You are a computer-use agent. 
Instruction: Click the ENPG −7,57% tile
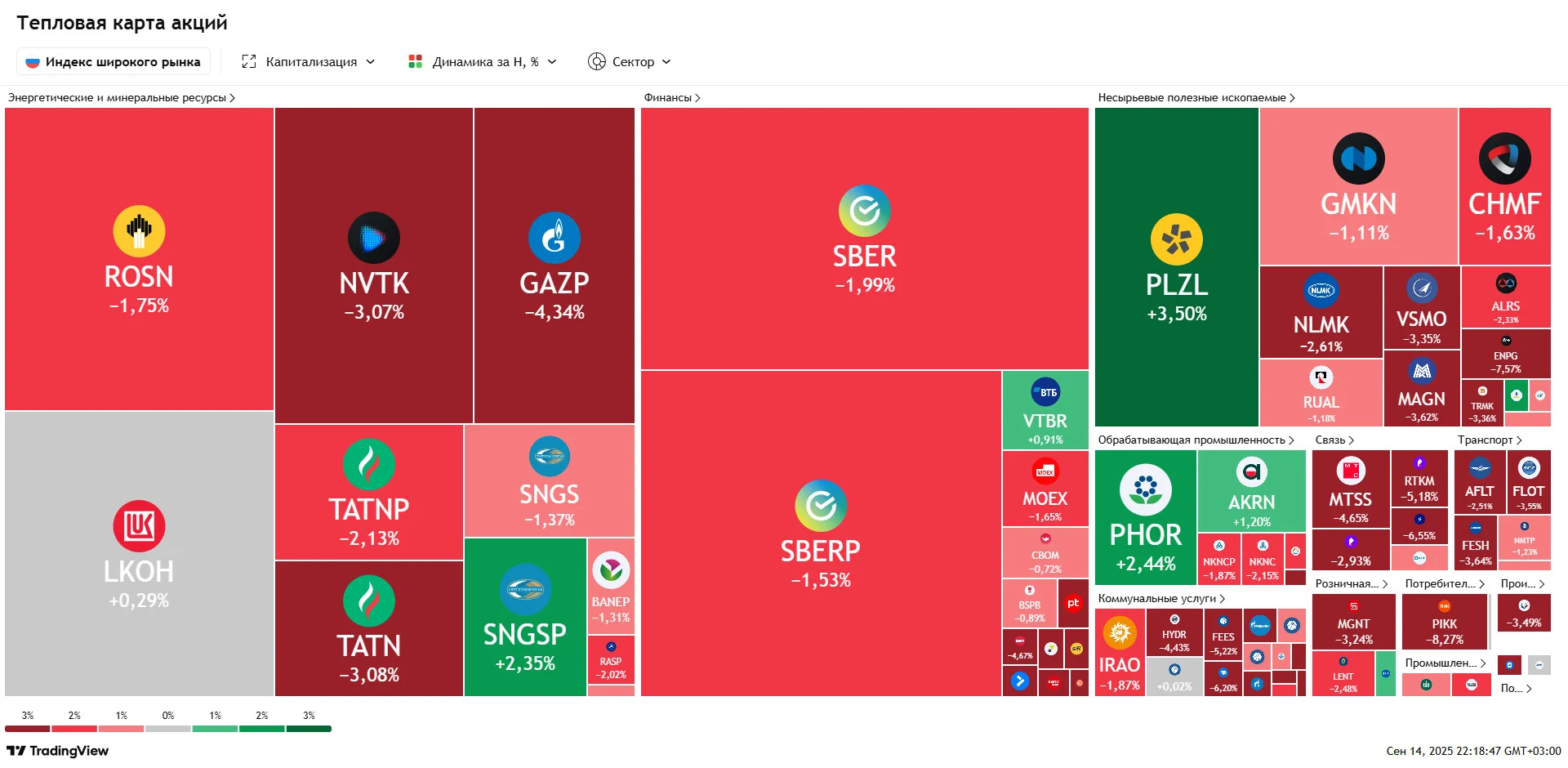(1506, 354)
